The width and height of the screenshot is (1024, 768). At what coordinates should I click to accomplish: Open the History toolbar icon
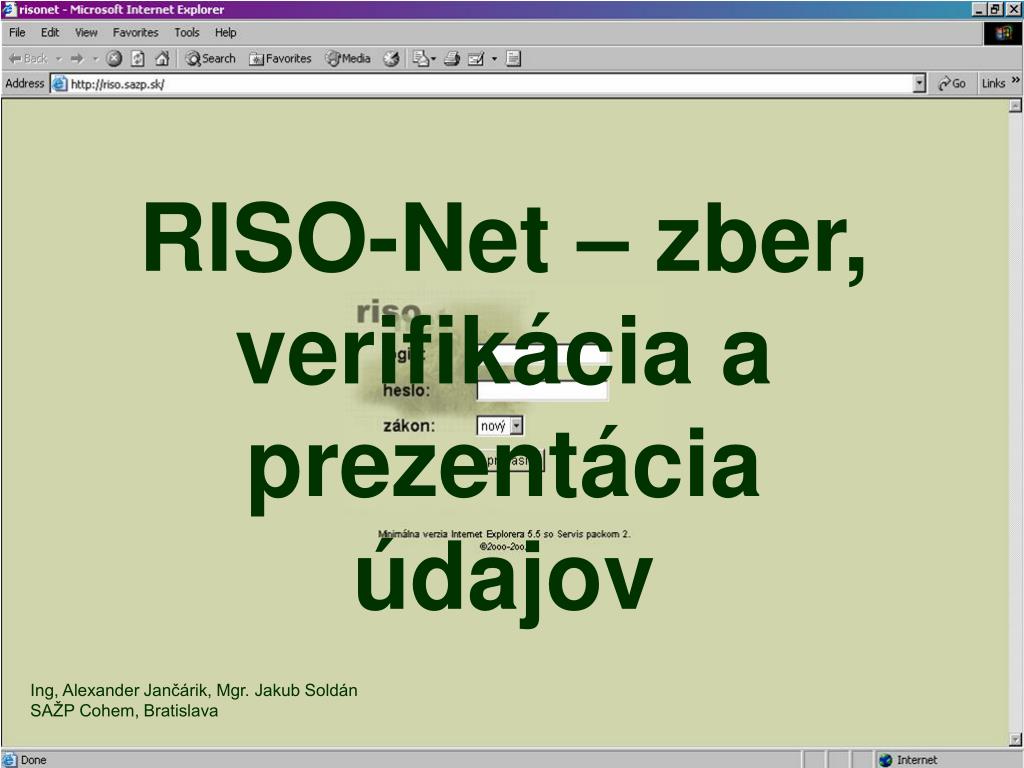coord(391,59)
